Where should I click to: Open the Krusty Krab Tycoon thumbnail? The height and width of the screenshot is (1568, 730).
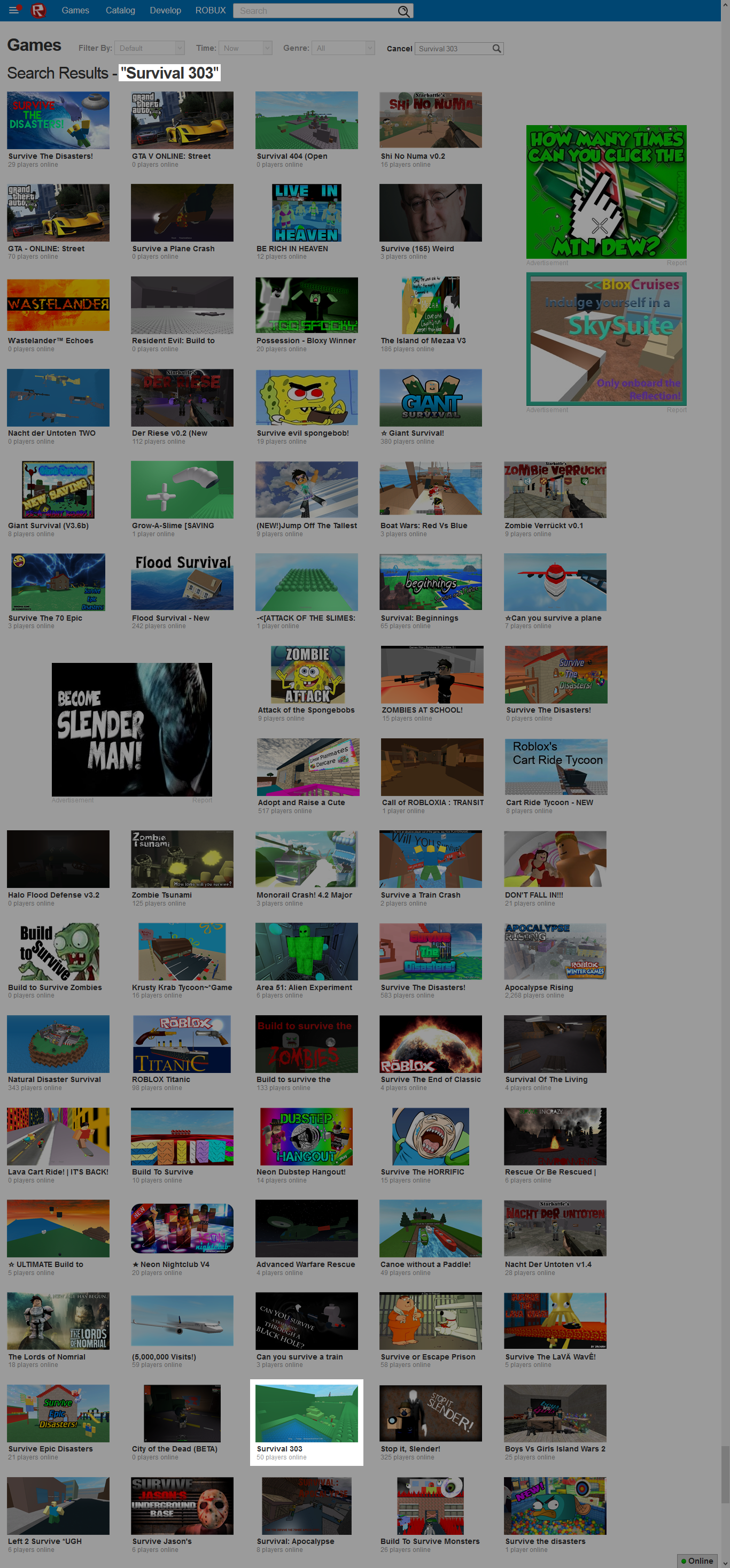[182, 952]
